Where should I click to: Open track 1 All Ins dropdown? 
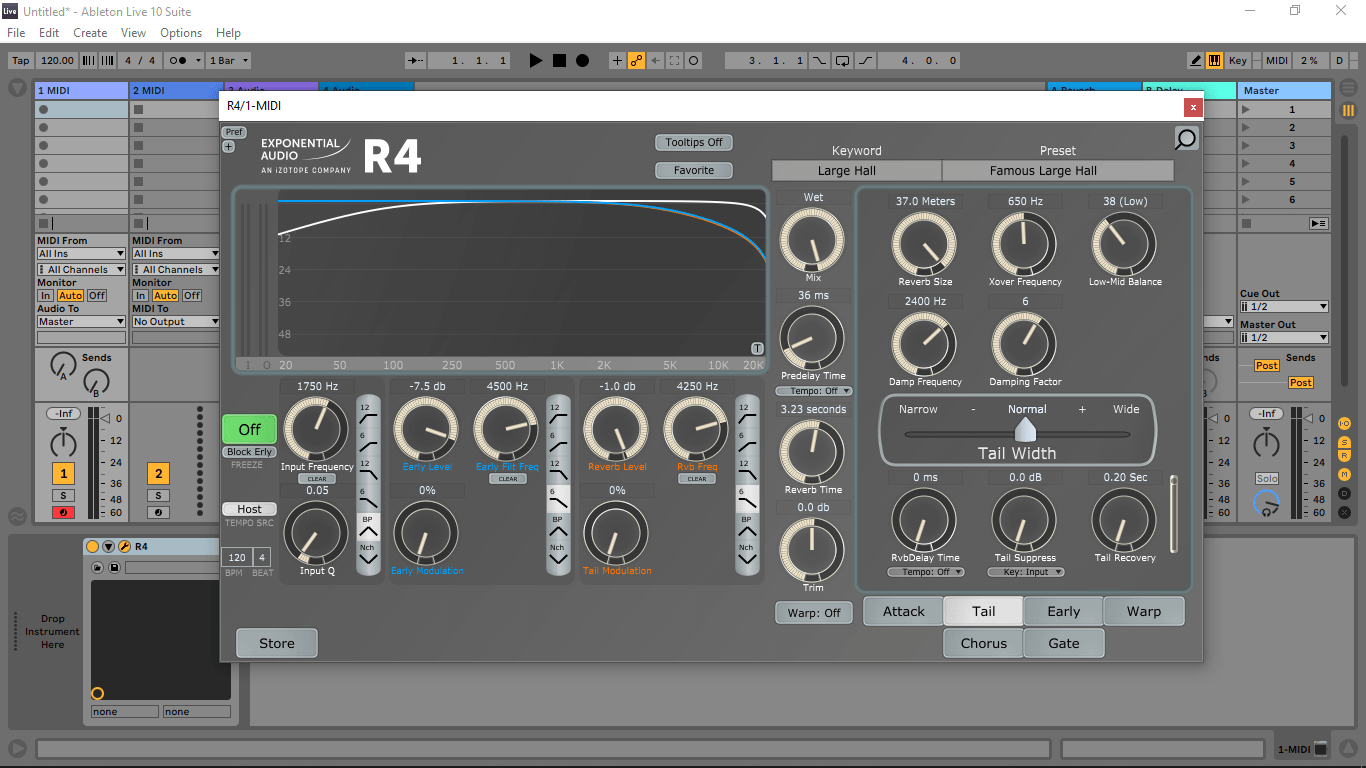point(81,254)
